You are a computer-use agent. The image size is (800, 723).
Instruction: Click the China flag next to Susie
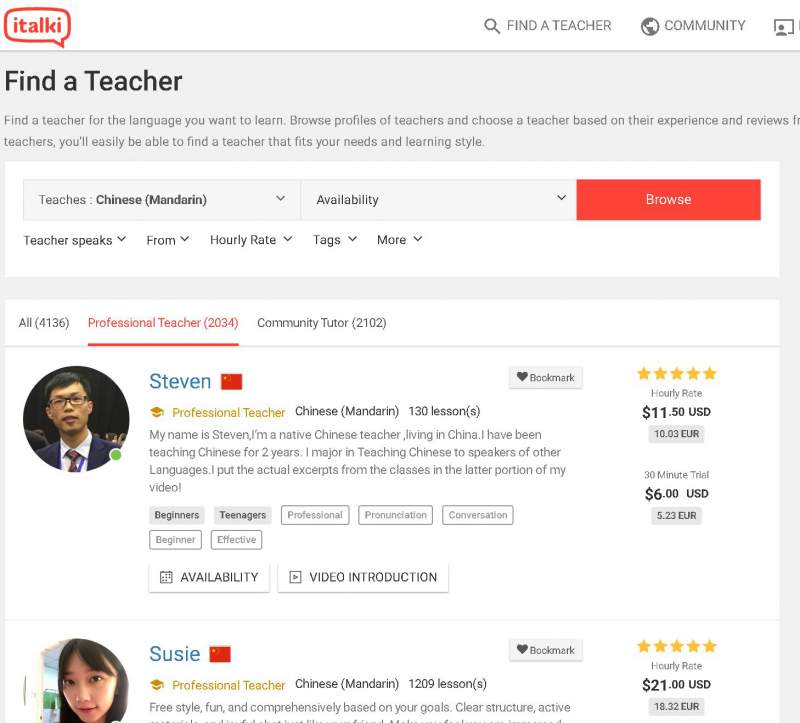pyautogui.click(x=220, y=654)
